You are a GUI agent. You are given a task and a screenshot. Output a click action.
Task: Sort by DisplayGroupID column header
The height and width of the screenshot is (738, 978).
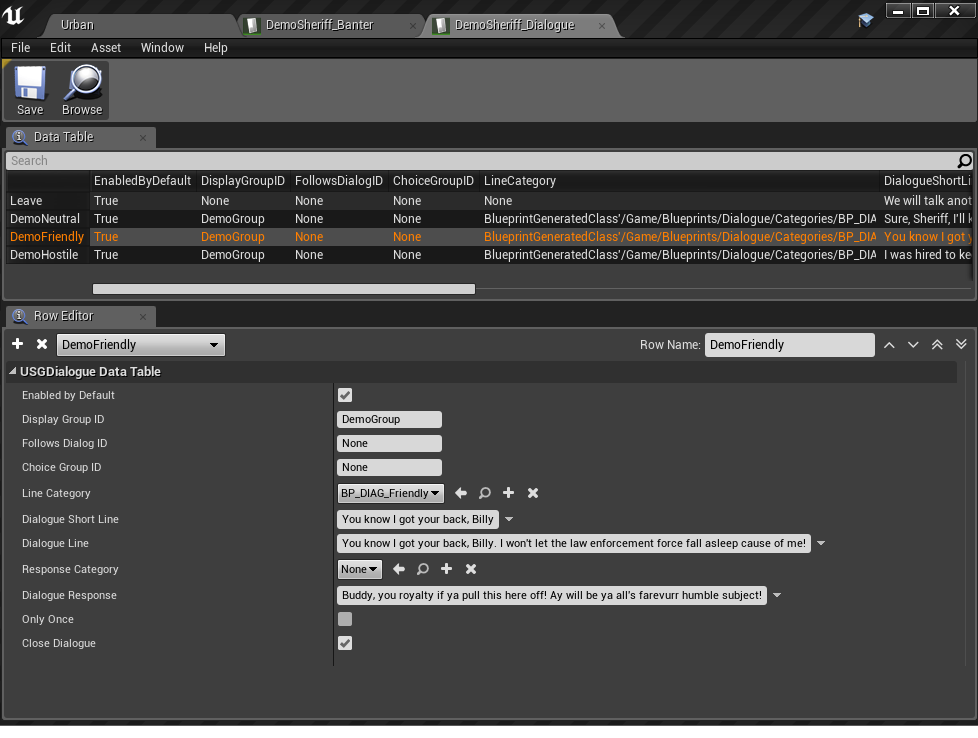click(x=243, y=181)
